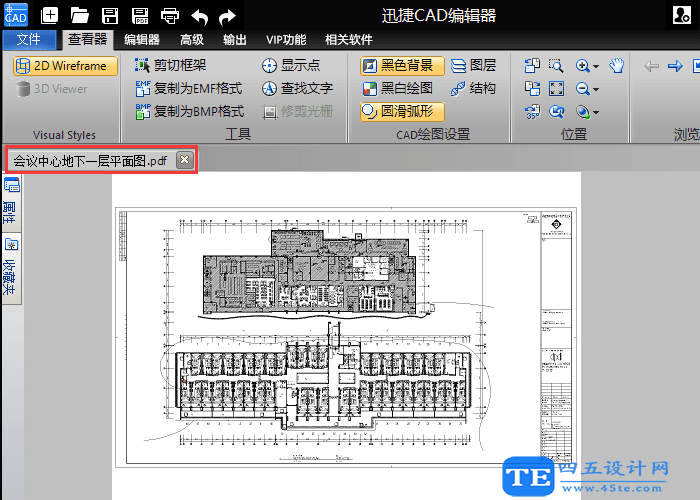Screen dimensions: 700x500
Task: Open the 相关软件 tab
Action: (x=349, y=40)
